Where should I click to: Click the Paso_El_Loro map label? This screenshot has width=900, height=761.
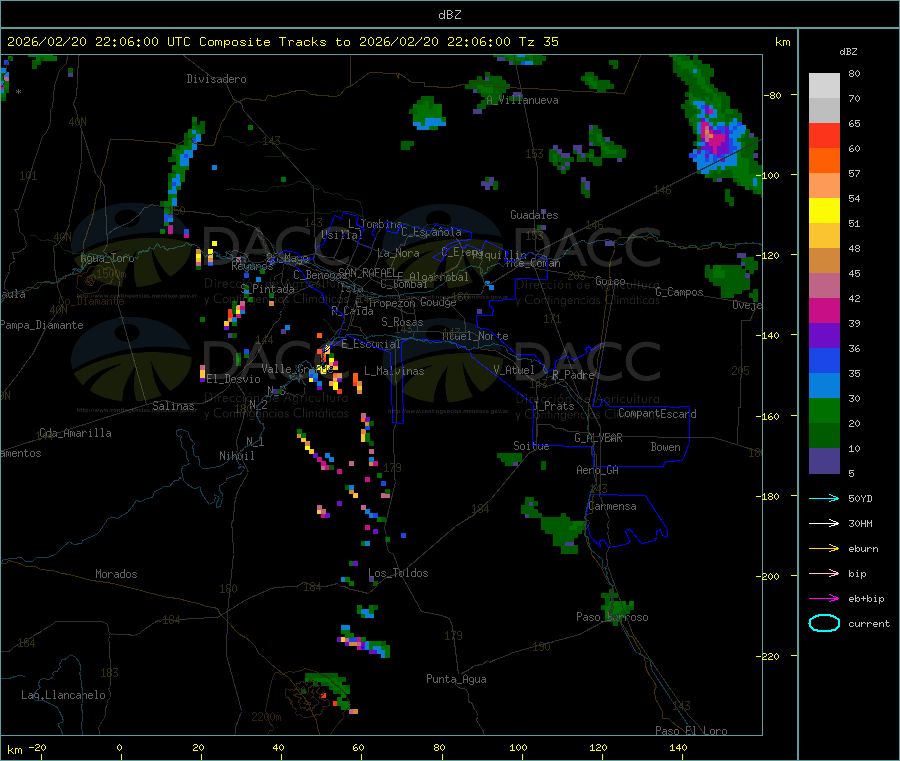pyautogui.click(x=691, y=731)
